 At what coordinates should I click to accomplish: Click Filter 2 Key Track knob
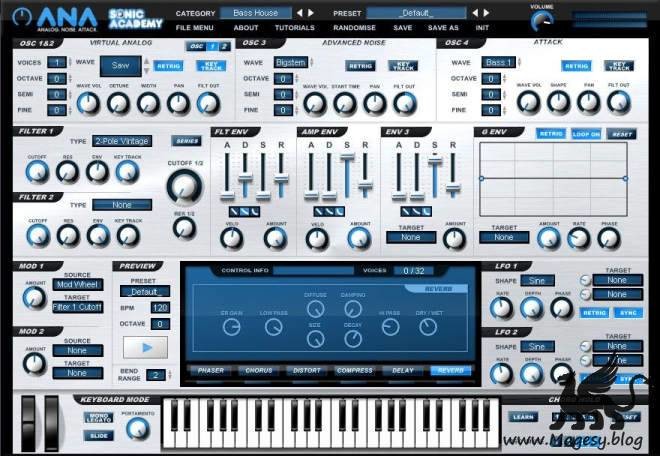pyautogui.click(x=128, y=236)
